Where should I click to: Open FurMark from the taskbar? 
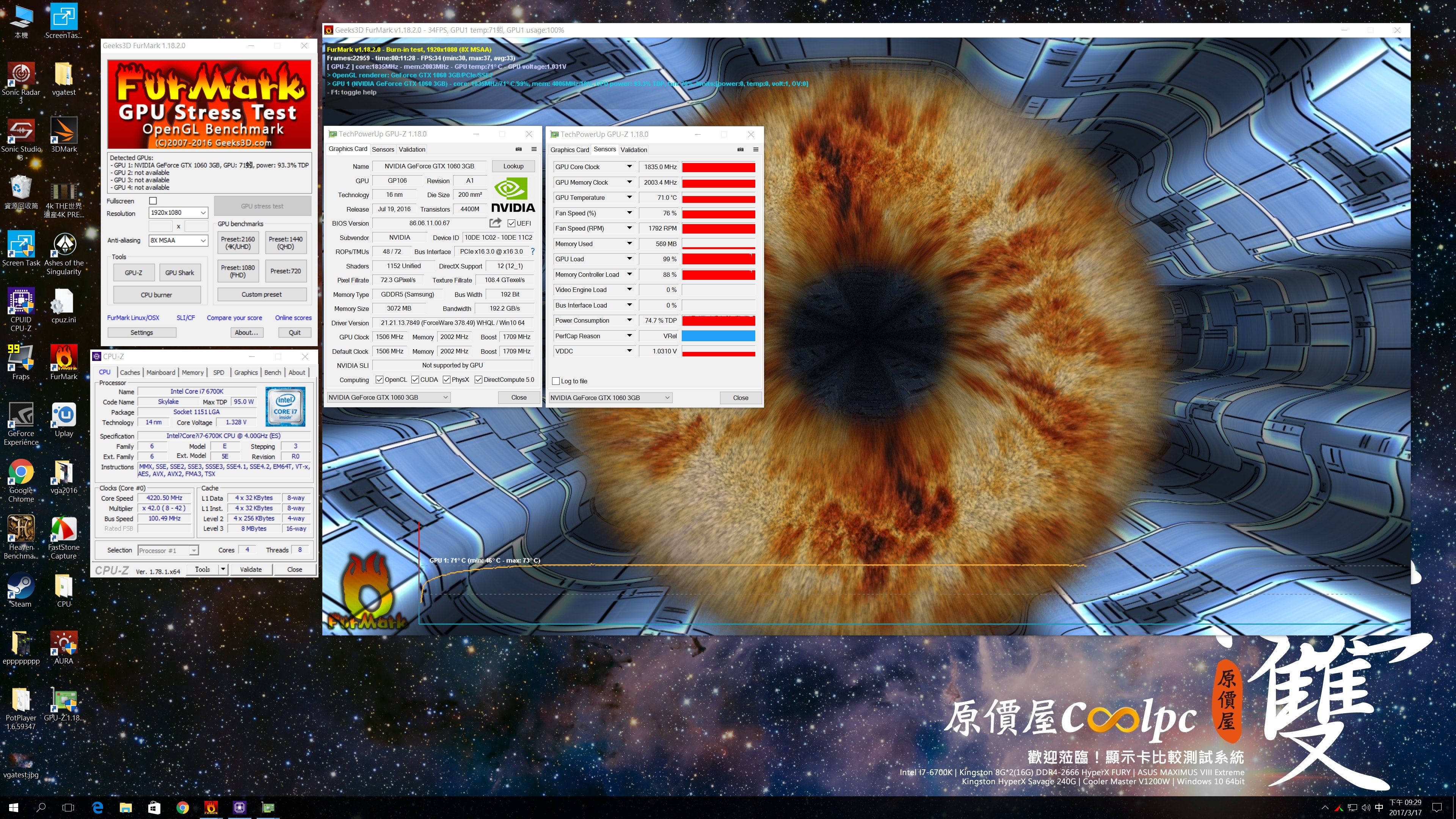(x=211, y=808)
